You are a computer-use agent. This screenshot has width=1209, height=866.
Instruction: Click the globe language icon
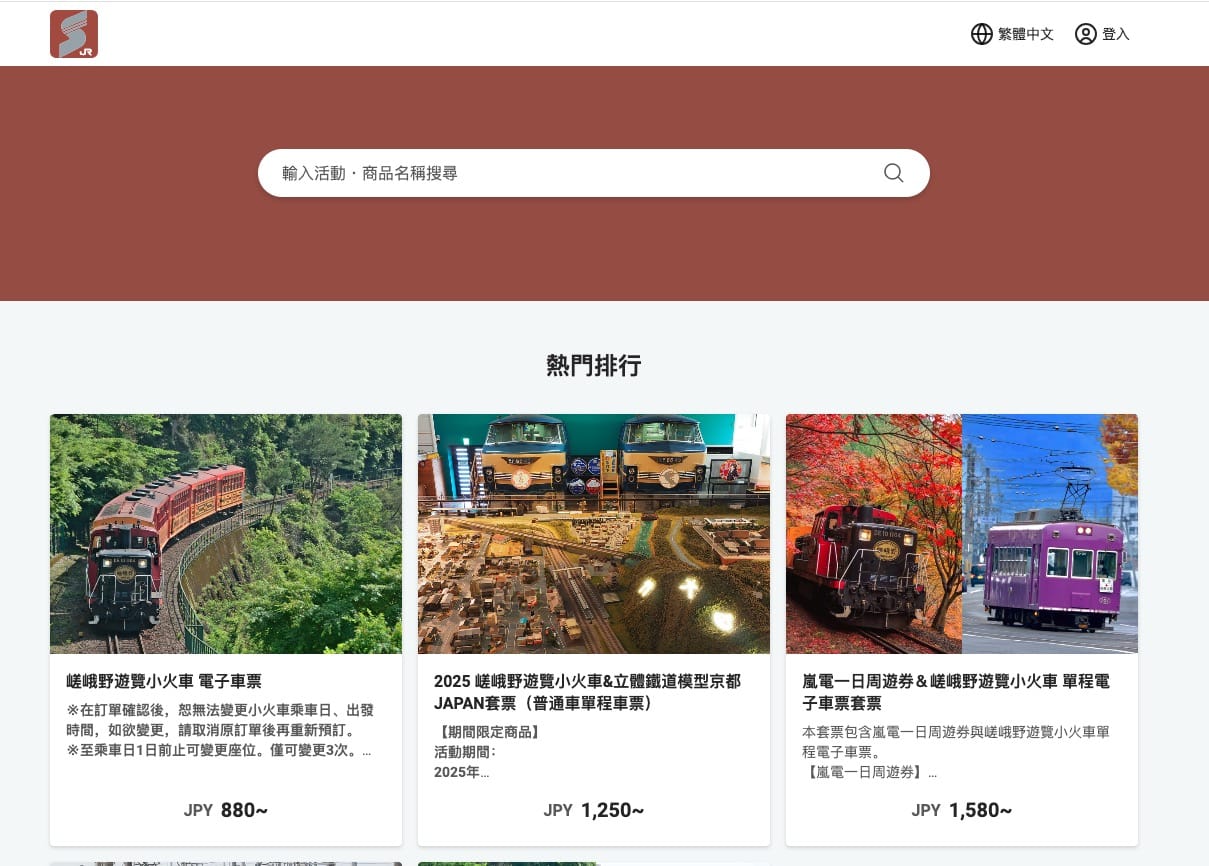[981, 34]
